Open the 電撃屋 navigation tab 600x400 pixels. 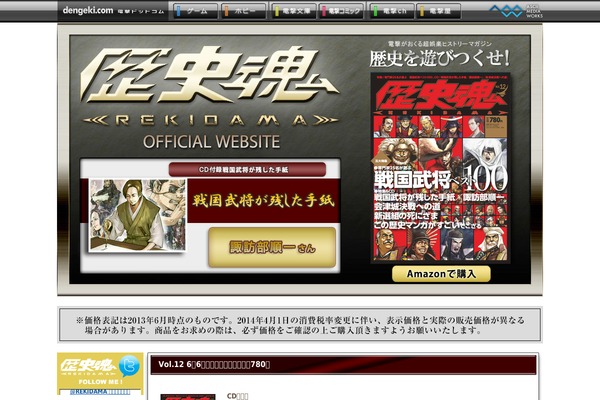point(439,11)
